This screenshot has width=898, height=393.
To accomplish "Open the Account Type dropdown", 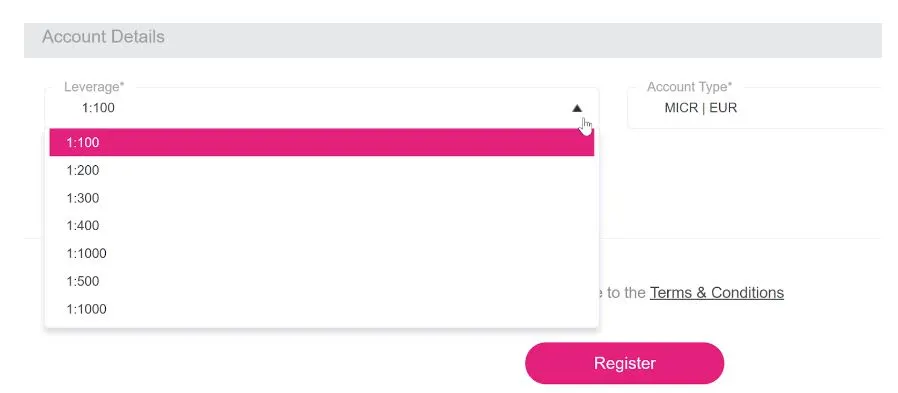I will (x=762, y=108).
